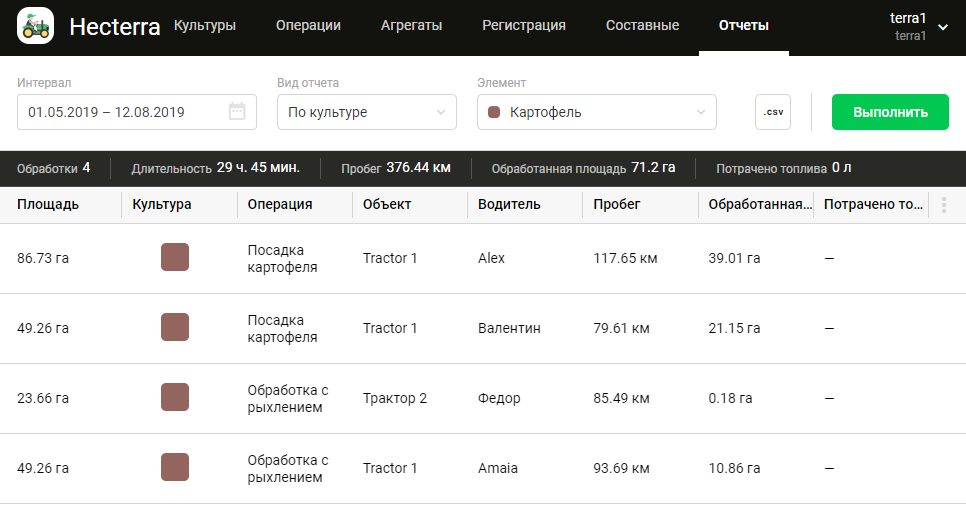The height and width of the screenshot is (515, 966).
Task: Click processed area 10.86 га
Action: point(734,468)
